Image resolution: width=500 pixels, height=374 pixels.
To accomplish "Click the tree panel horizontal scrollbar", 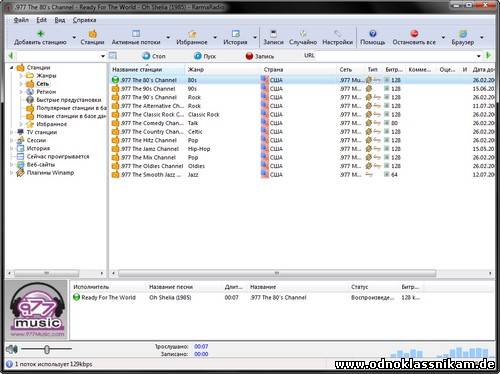I will point(47,274).
